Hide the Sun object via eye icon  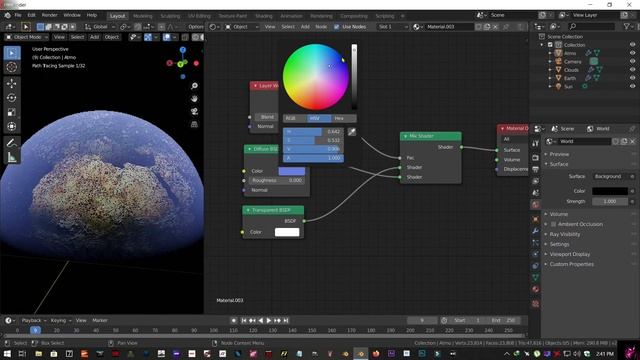(632, 87)
